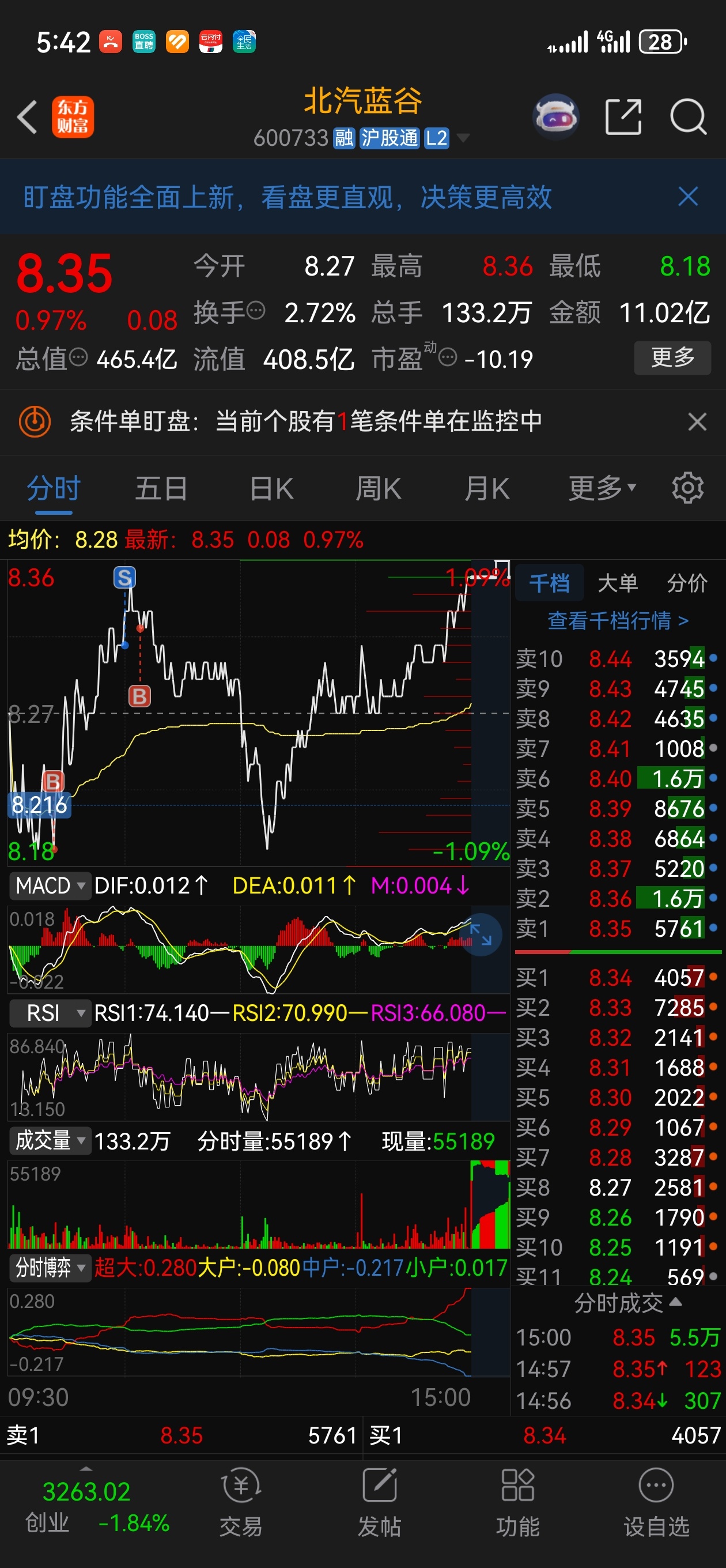Open the MACD indicator dropdown
726x1568 pixels.
(x=50, y=885)
